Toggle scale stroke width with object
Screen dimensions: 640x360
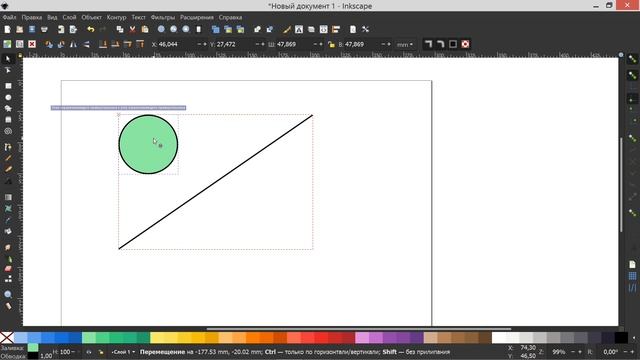428,44
